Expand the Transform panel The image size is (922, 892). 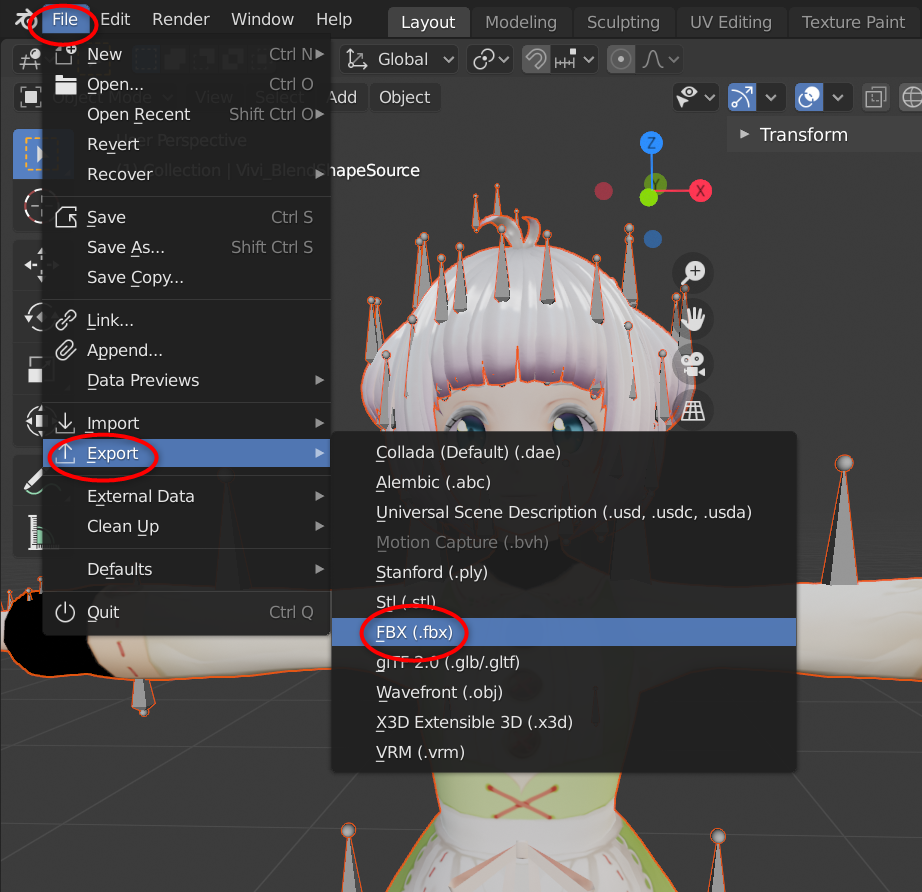point(824,135)
